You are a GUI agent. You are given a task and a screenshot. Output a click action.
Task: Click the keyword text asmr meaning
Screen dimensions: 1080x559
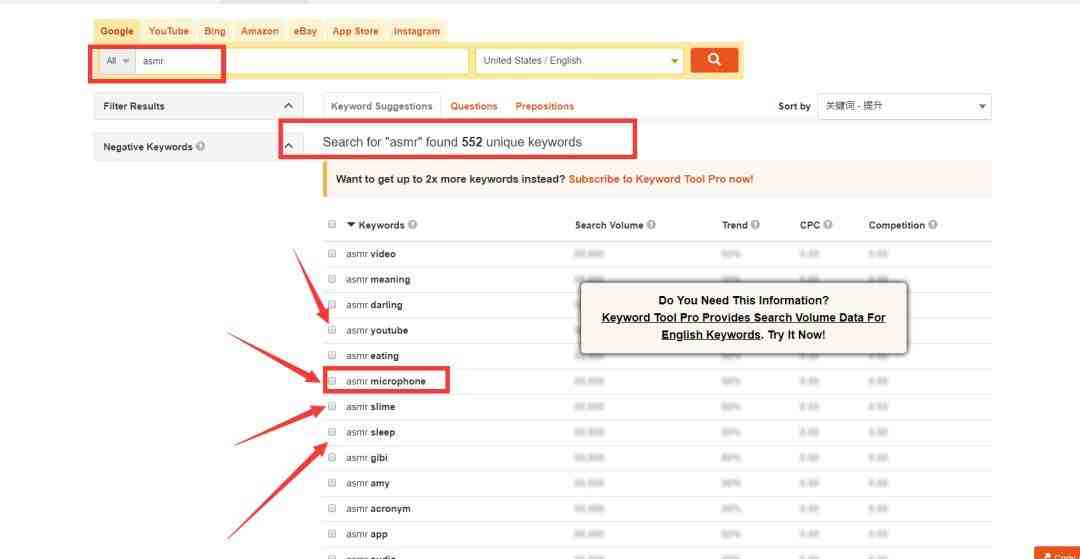(378, 280)
